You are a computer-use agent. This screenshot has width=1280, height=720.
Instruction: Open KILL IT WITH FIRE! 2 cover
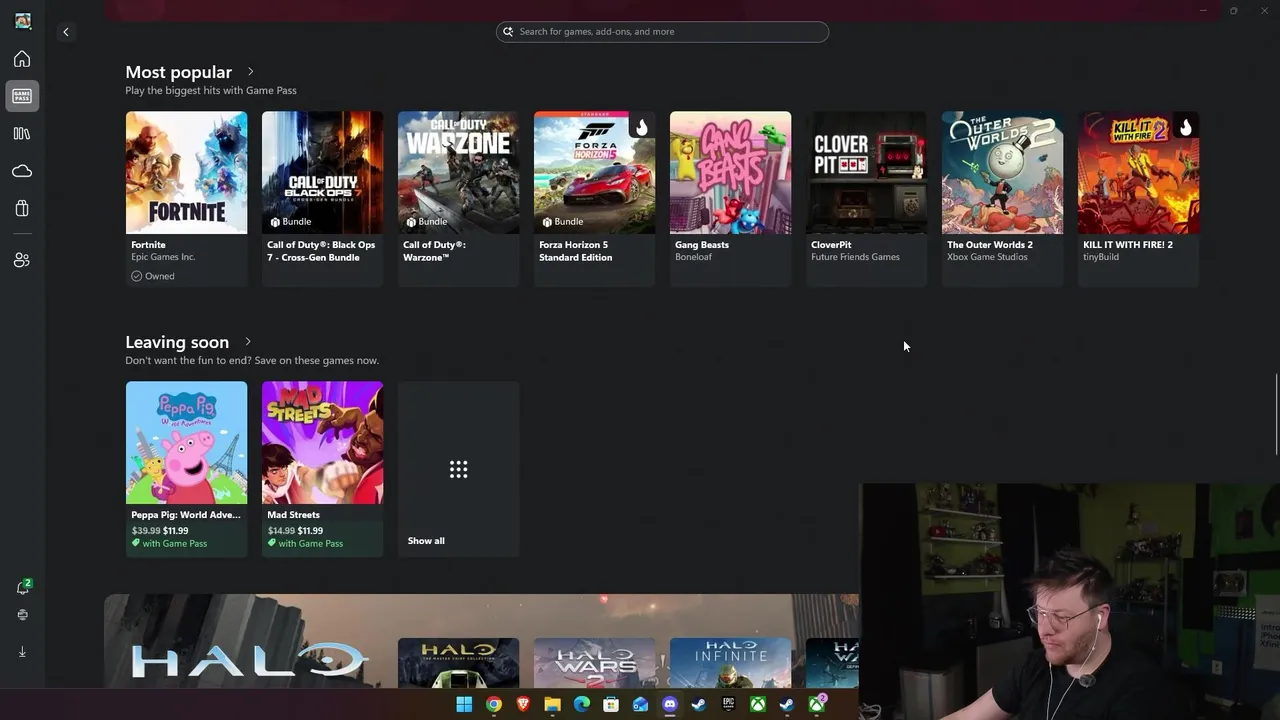coord(1138,172)
